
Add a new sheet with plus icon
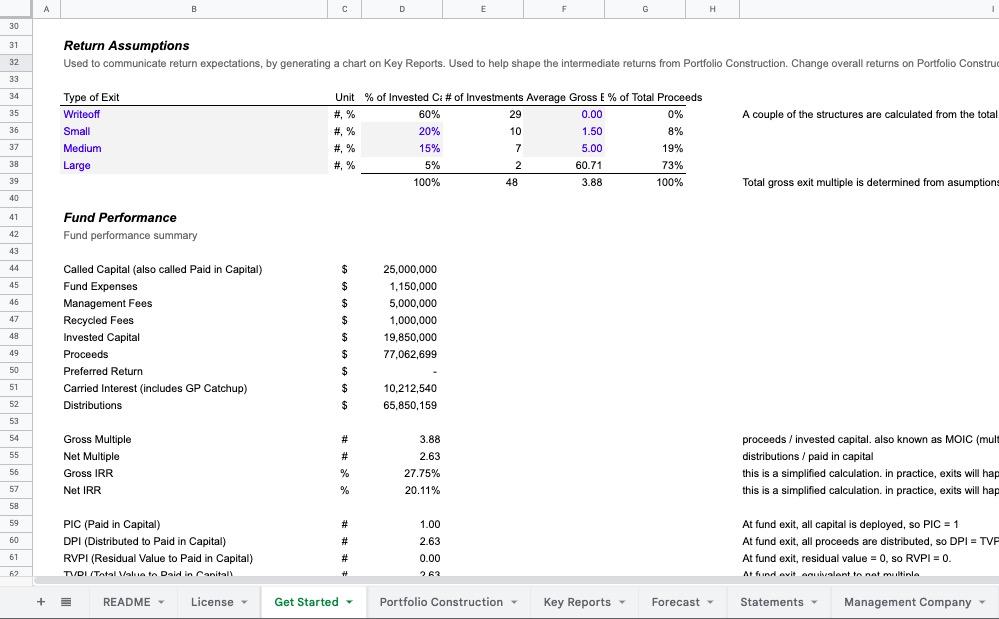click(x=41, y=602)
